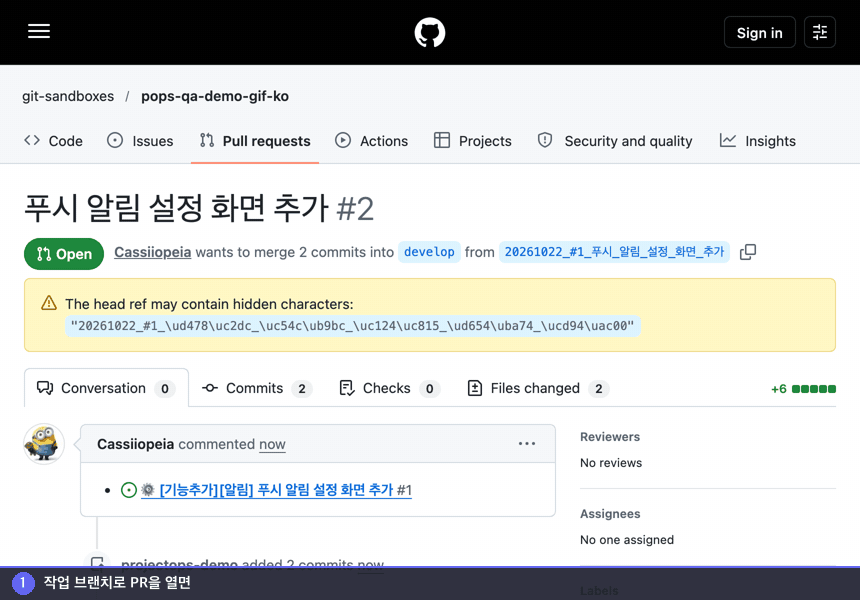
Task: Click the Code tab angle-brackets icon
Action: [x=32, y=140]
